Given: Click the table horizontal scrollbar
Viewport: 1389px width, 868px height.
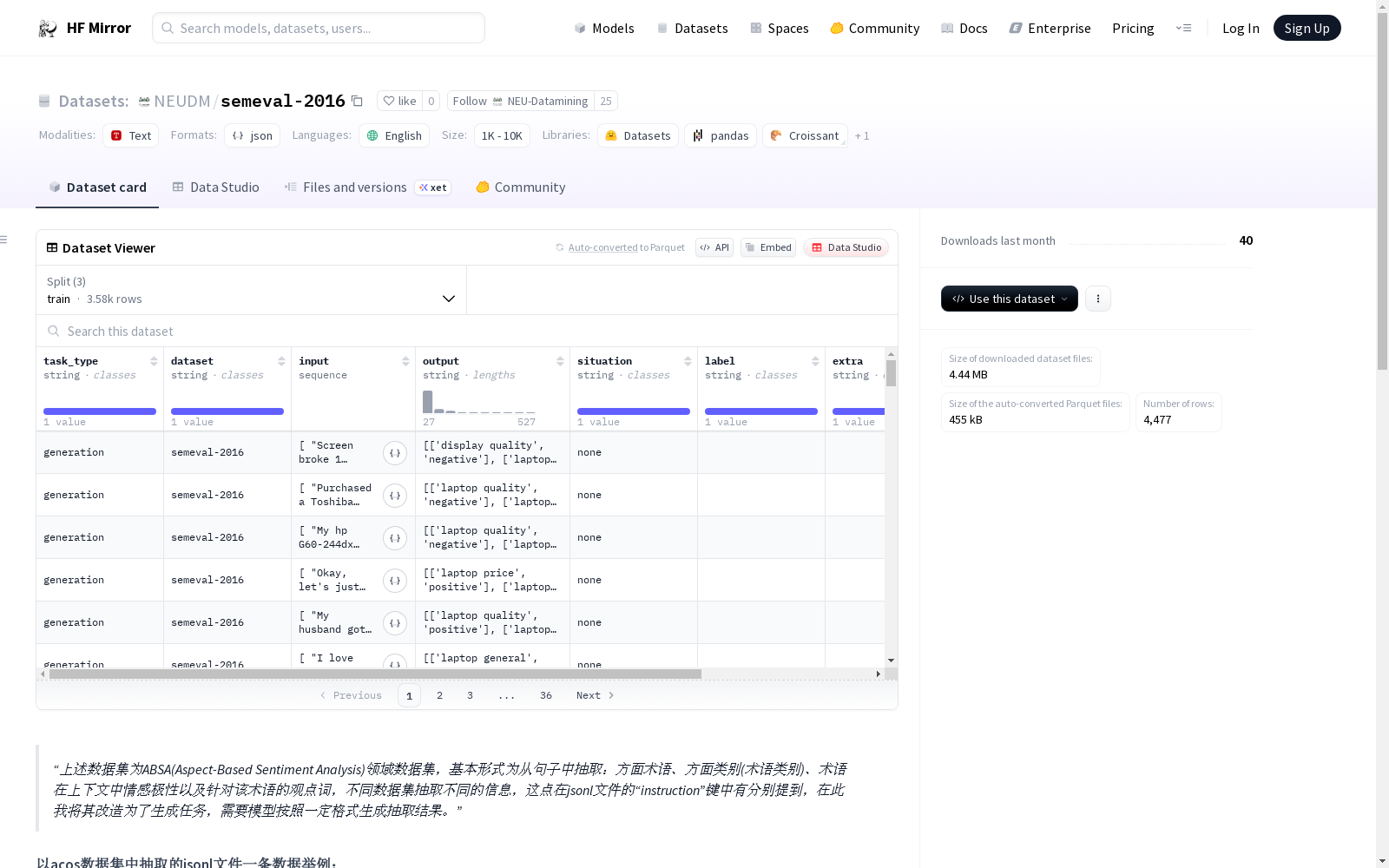Looking at the screenshot, I should [x=375, y=674].
